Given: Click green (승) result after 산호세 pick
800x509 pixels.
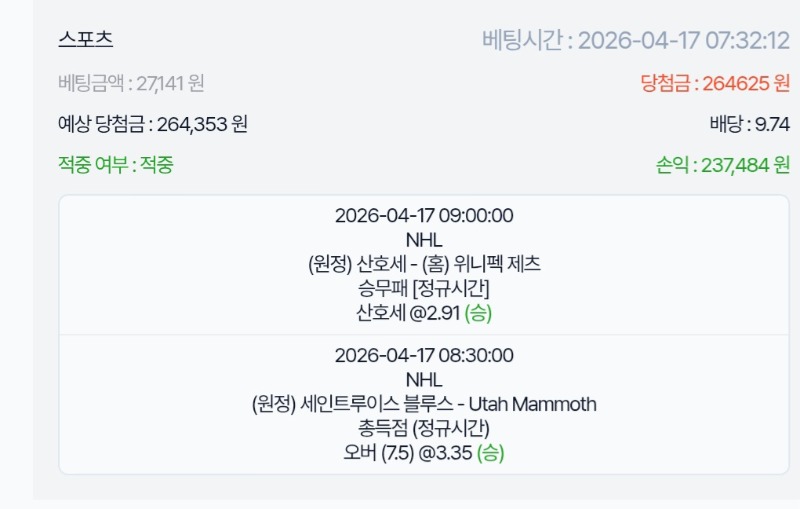Looking at the screenshot, I should click(478, 313).
